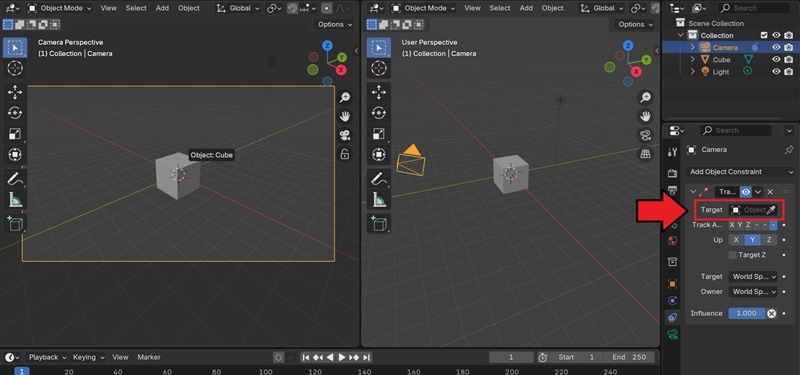Open the Output properties tab
800x375 pixels.
click(x=672, y=190)
